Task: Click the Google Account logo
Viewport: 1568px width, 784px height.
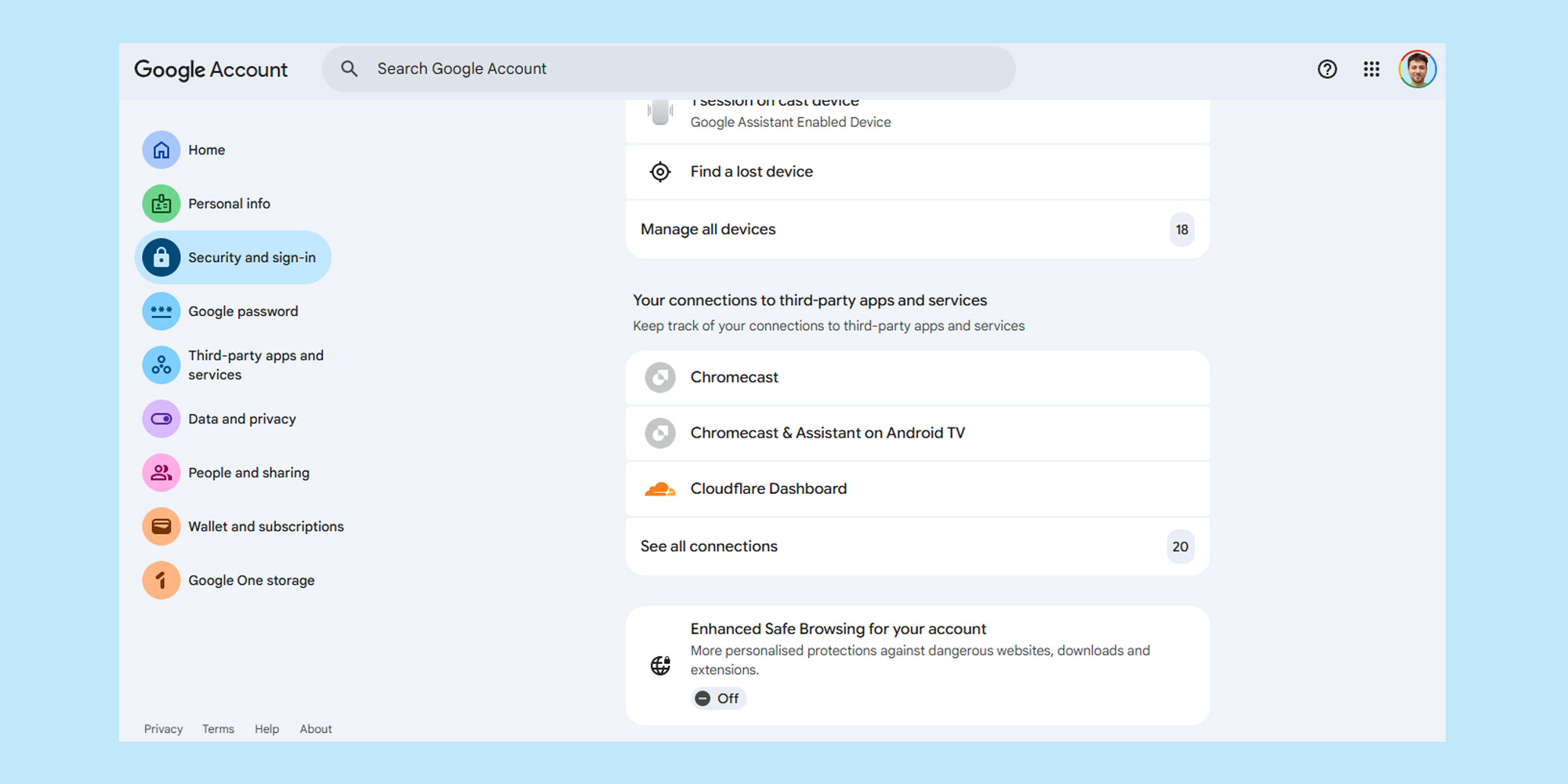Action: tap(211, 69)
